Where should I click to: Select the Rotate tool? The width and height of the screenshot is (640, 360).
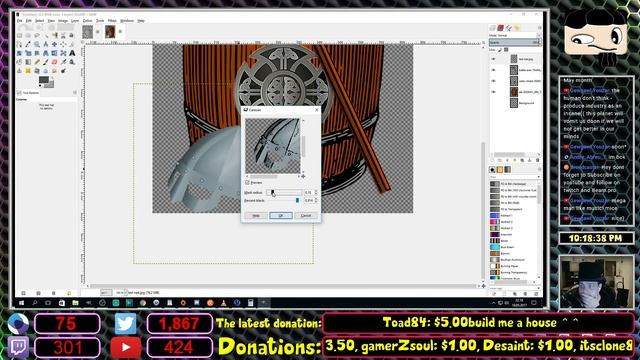pos(19,53)
